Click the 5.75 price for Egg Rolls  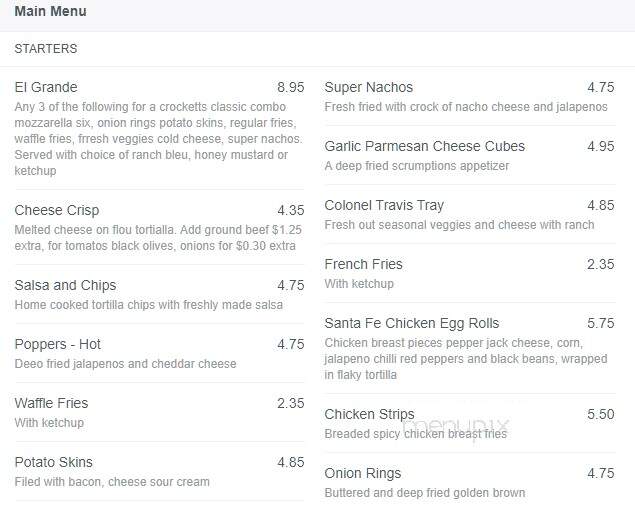click(x=601, y=323)
